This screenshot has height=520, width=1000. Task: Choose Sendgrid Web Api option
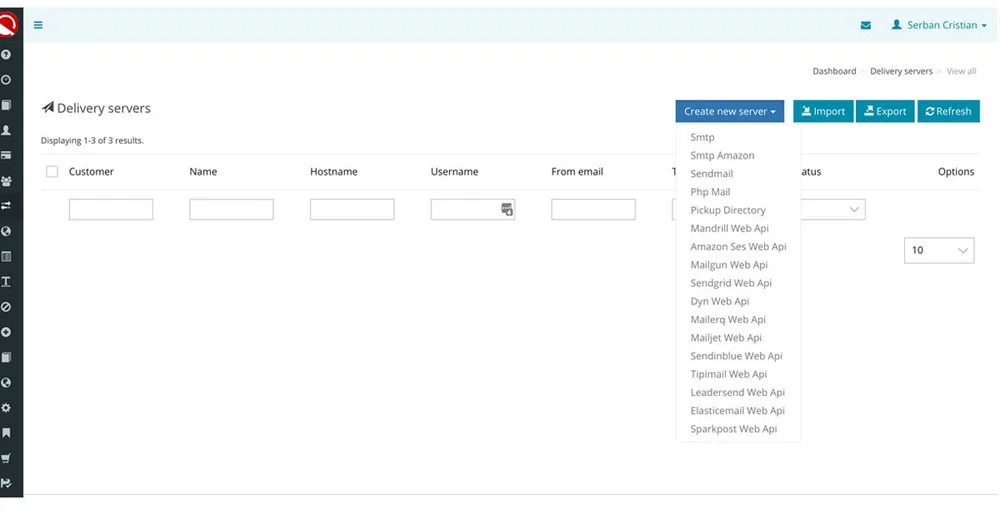pyautogui.click(x=730, y=283)
